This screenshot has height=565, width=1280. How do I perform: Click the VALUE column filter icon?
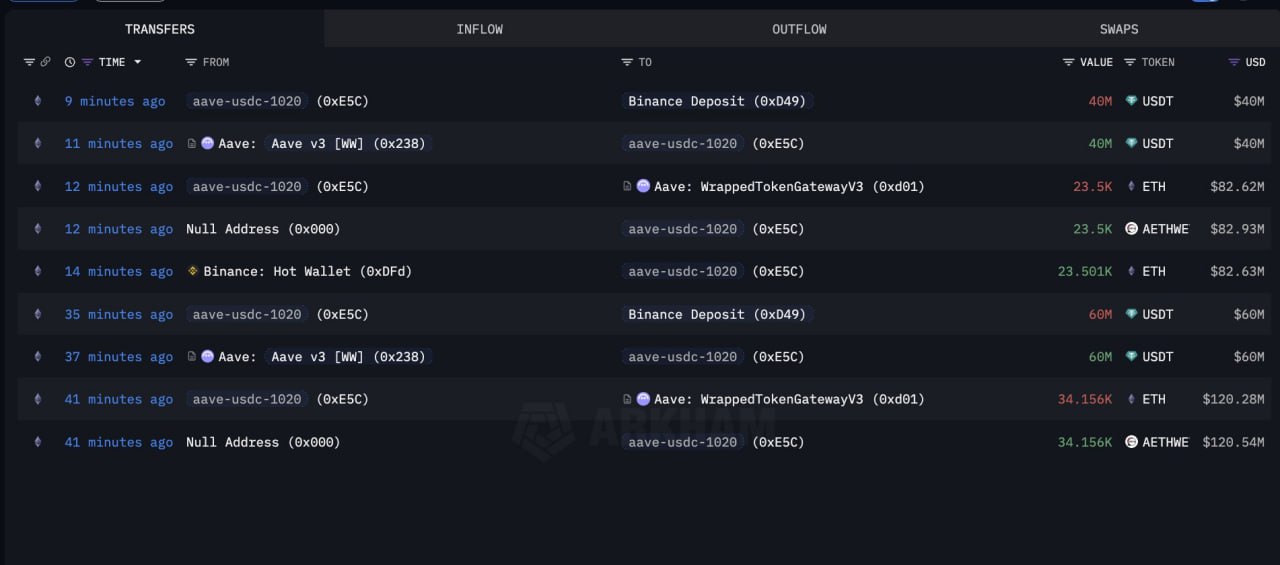coord(1068,62)
